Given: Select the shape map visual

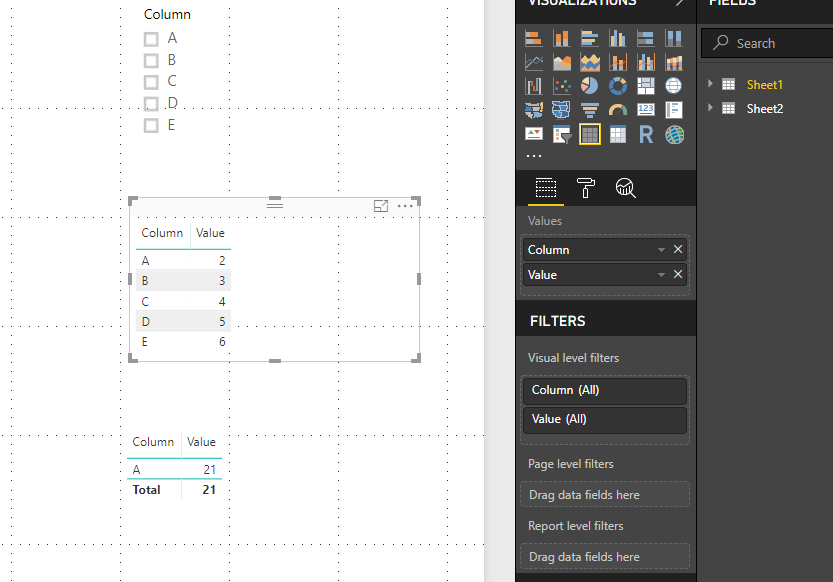Looking at the screenshot, I should [x=562, y=110].
